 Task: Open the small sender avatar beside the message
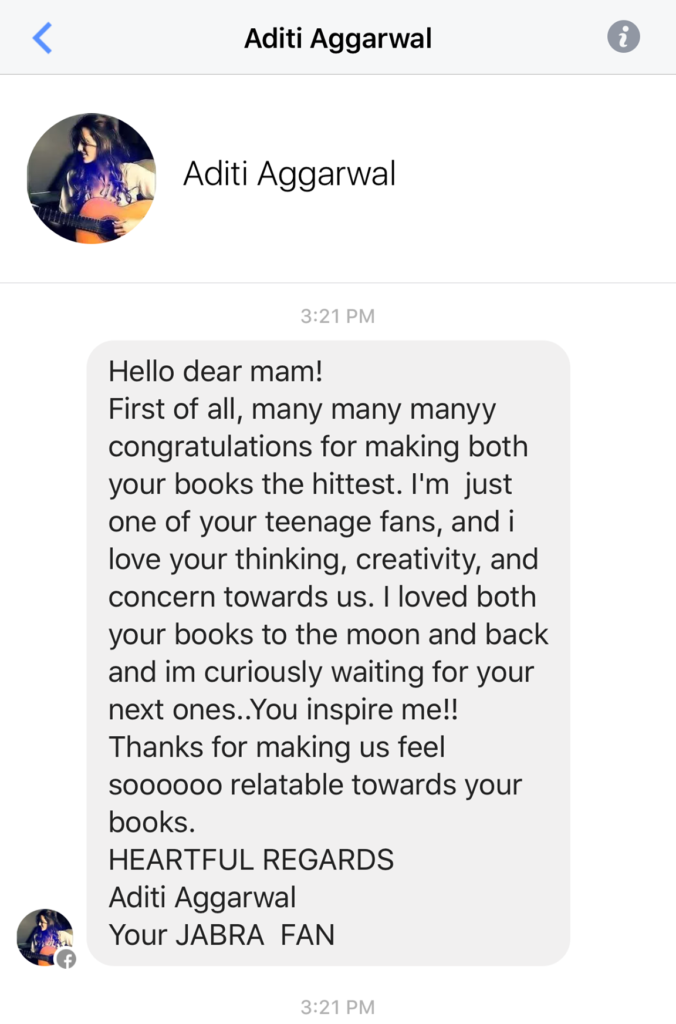pos(45,937)
